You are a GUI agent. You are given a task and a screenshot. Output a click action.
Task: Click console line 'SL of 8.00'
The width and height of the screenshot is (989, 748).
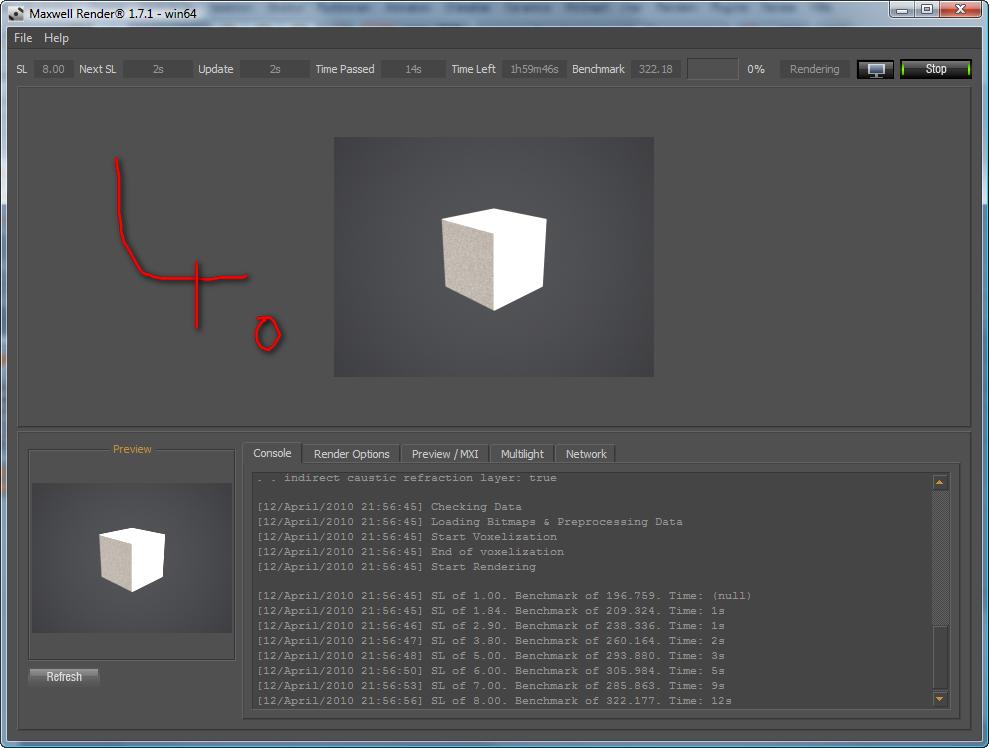click(494, 701)
